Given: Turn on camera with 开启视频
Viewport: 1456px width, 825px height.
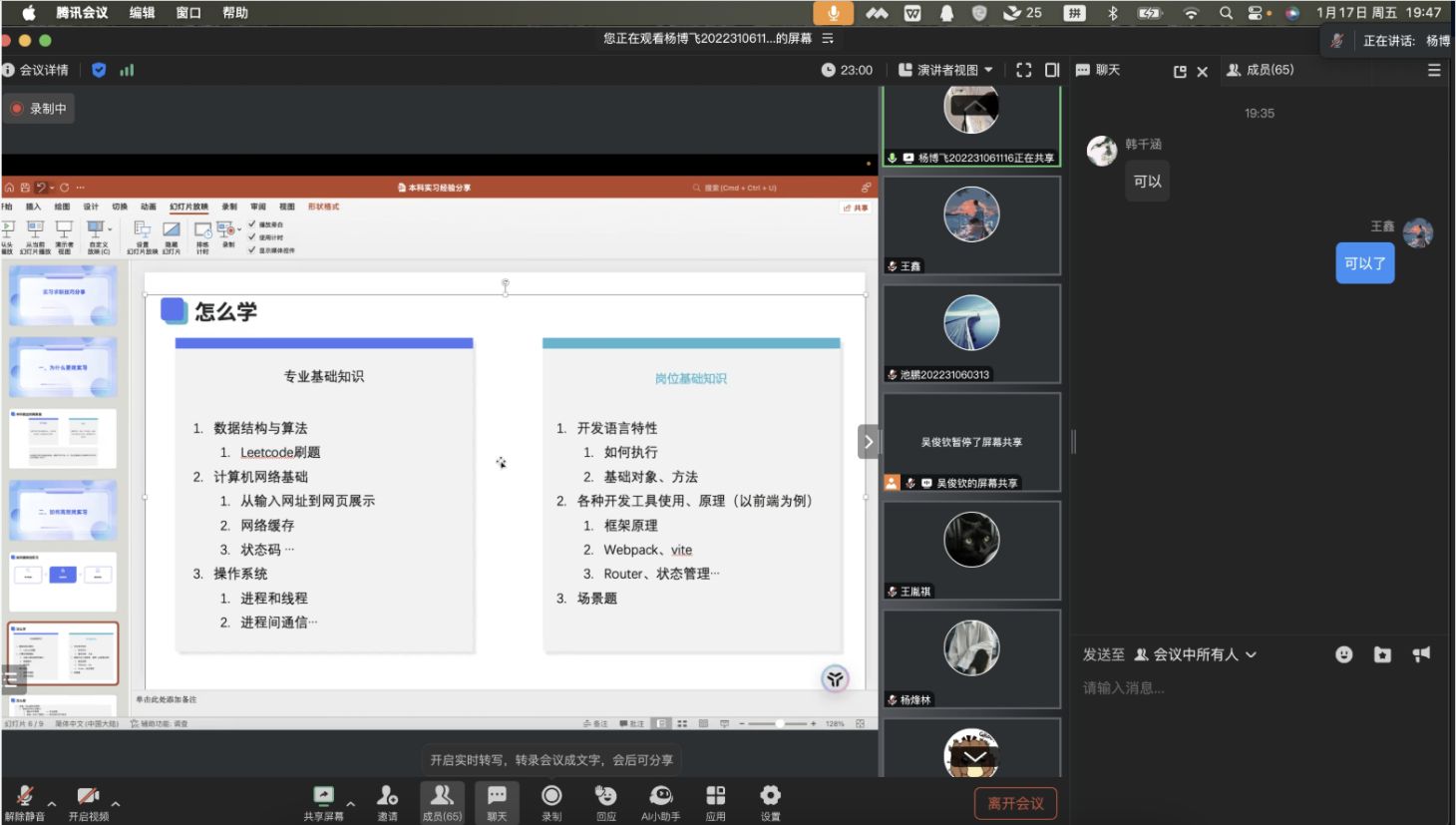Looking at the screenshot, I should point(88,796).
